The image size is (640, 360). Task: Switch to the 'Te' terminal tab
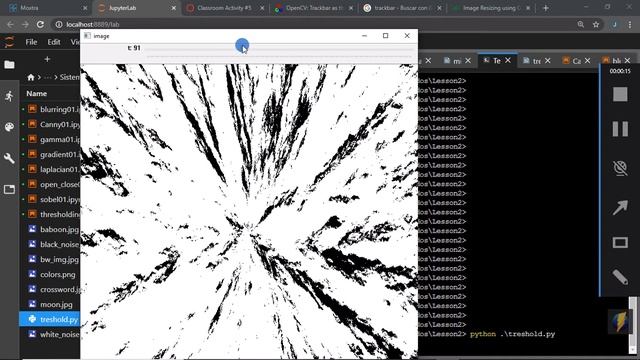(497, 61)
